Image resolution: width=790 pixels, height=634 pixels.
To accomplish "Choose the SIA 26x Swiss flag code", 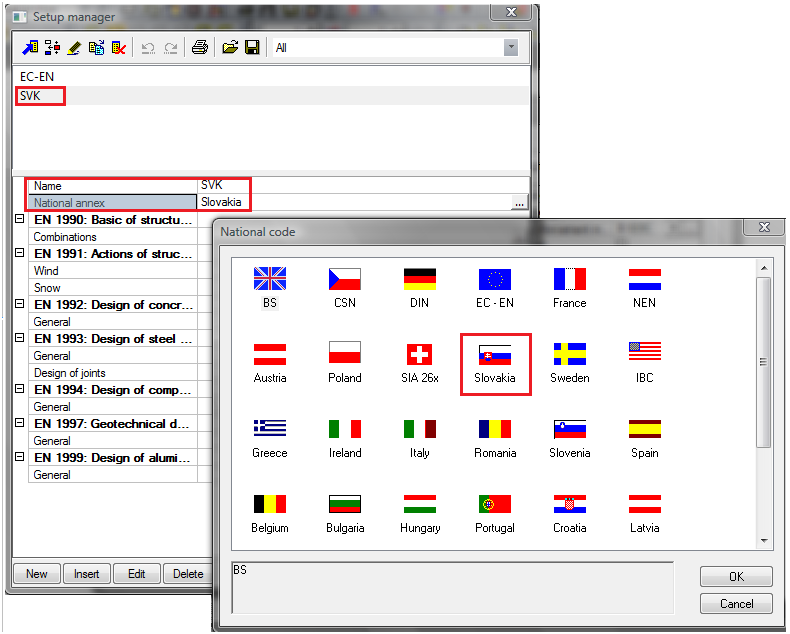I will coord(420,363).
